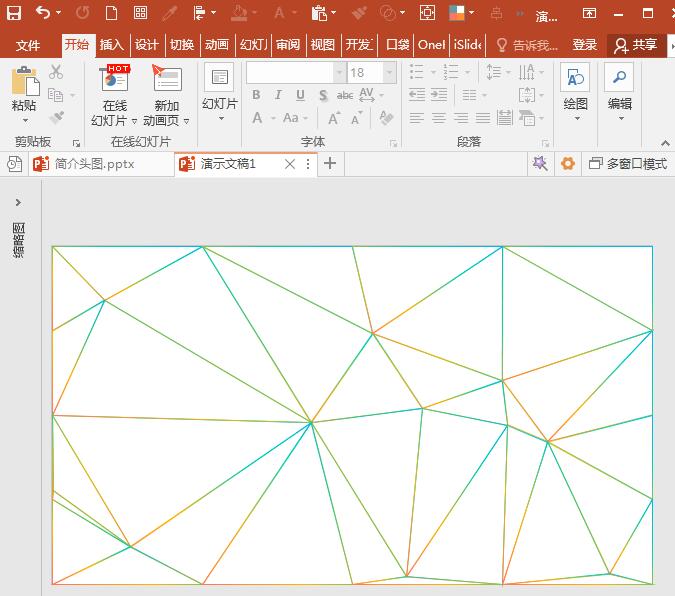Viewport: 675px width, 596px height.
Task: Click the 共享 share button
Action: point(637,45)
